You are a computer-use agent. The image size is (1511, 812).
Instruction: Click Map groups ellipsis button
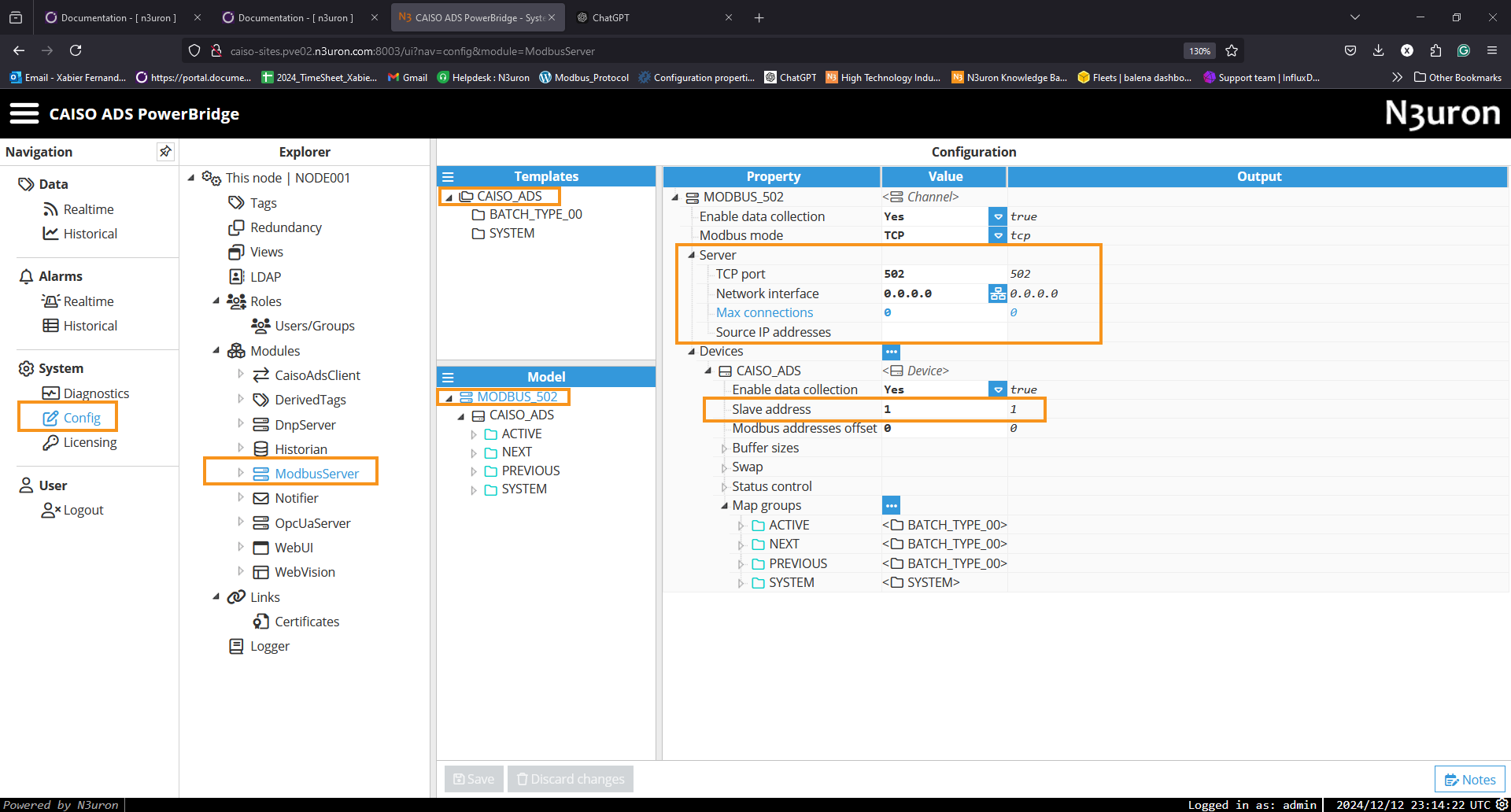(x=891, y=505)
